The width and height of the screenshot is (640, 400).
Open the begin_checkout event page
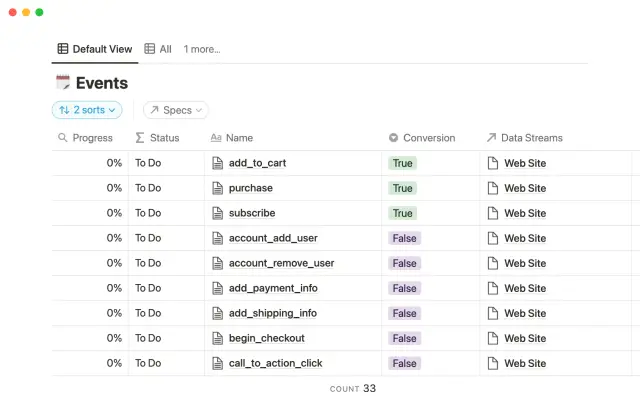[267, 338]
